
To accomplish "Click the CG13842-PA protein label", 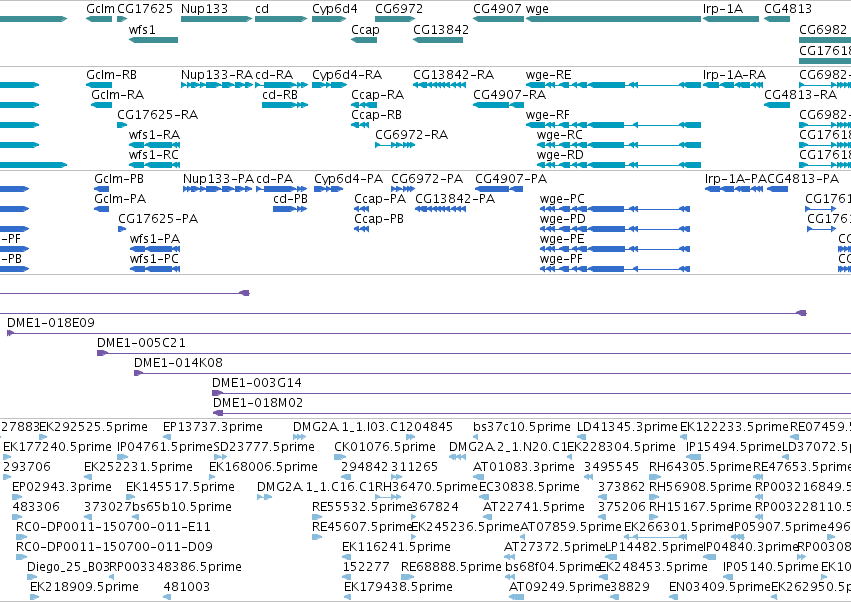I will pos(455,199).
